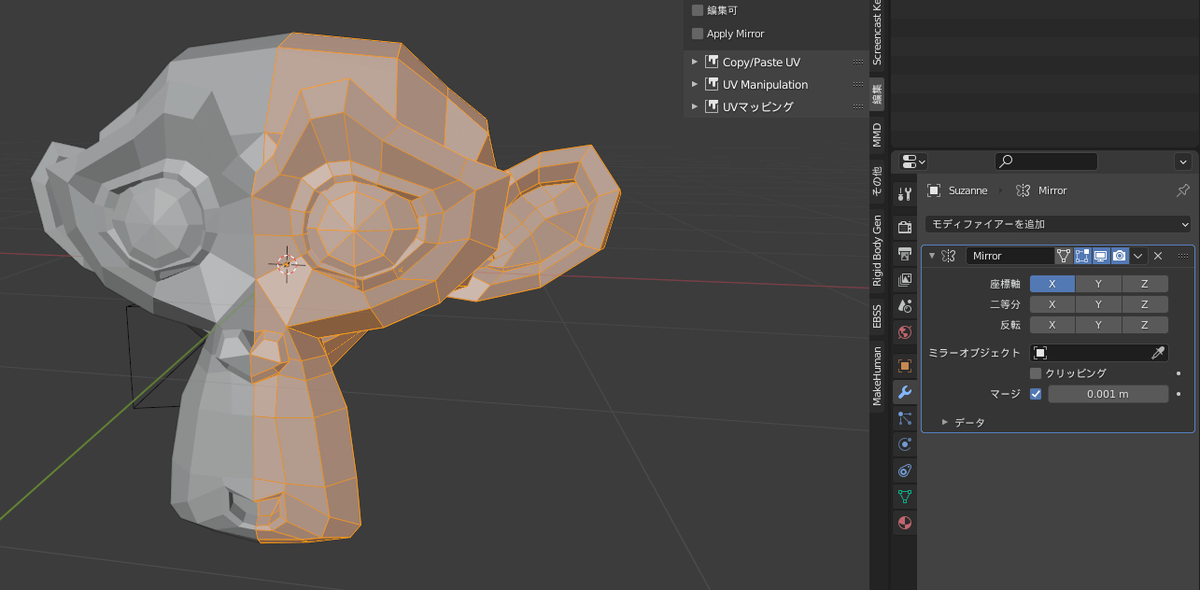Enable the クリッピング checkbox
1200x590 pixels.
pos(1036,373)
